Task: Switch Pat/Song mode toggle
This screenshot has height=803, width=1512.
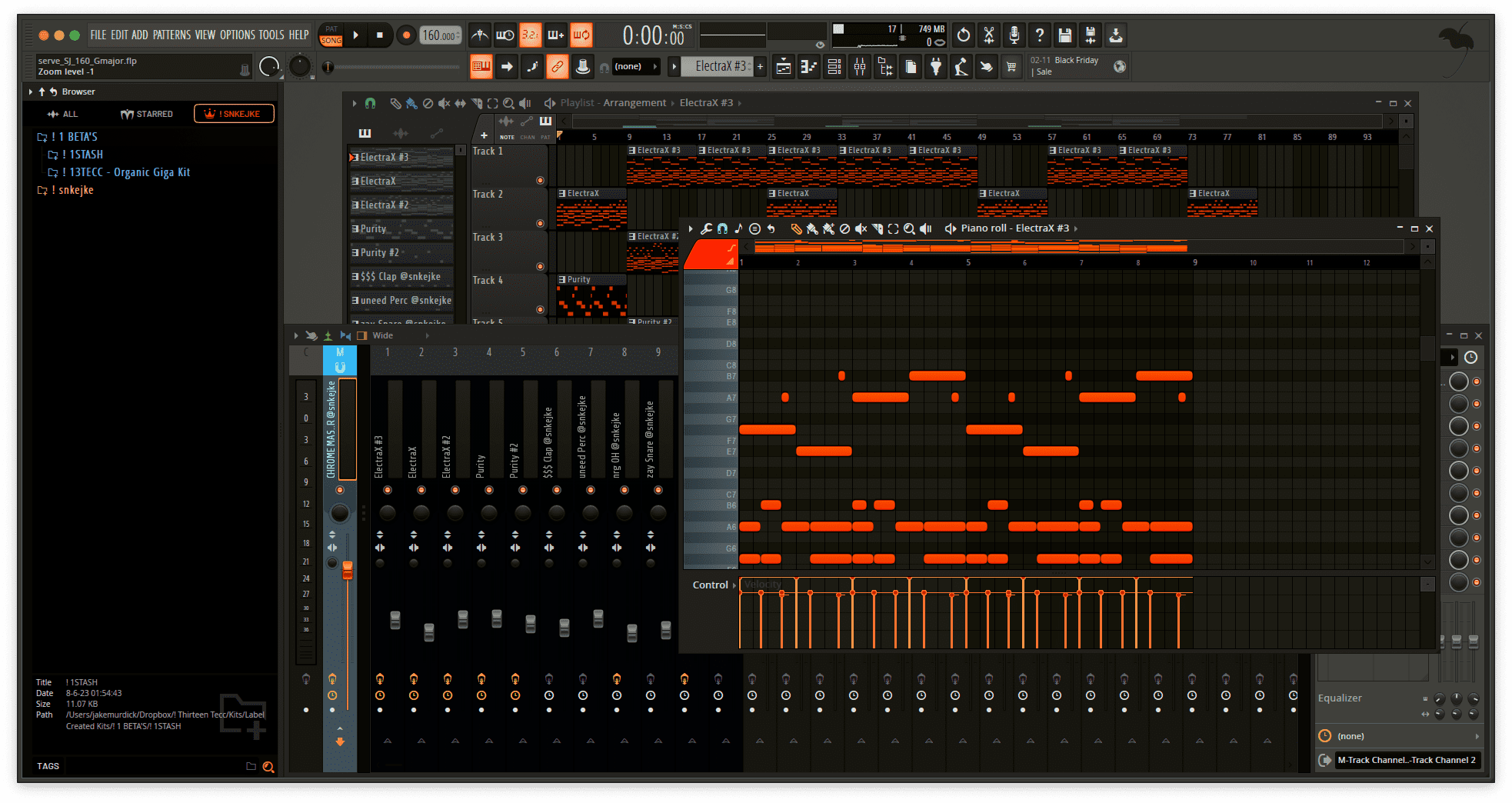Action: tap(331, 35)
